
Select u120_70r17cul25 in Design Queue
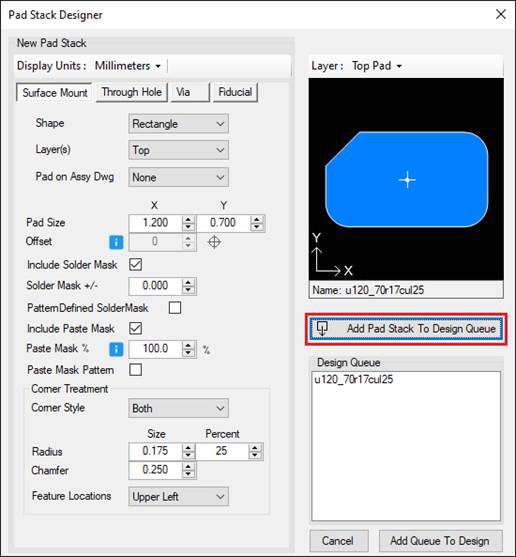354,379
